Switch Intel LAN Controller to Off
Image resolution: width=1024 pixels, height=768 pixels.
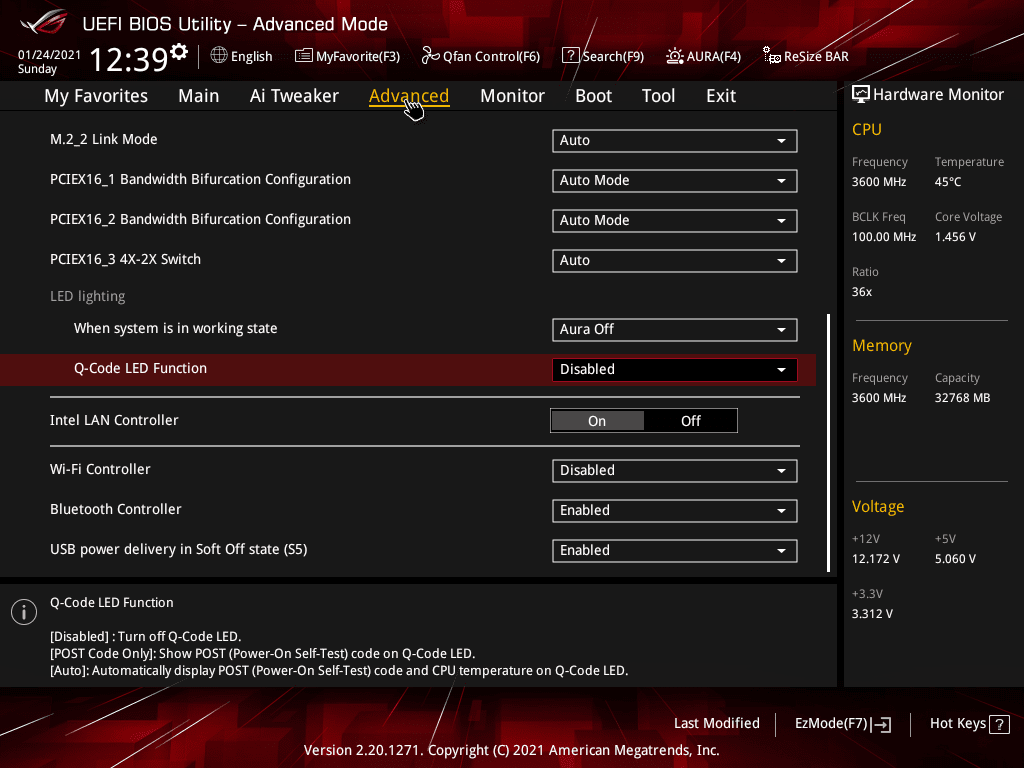[690, 421]
